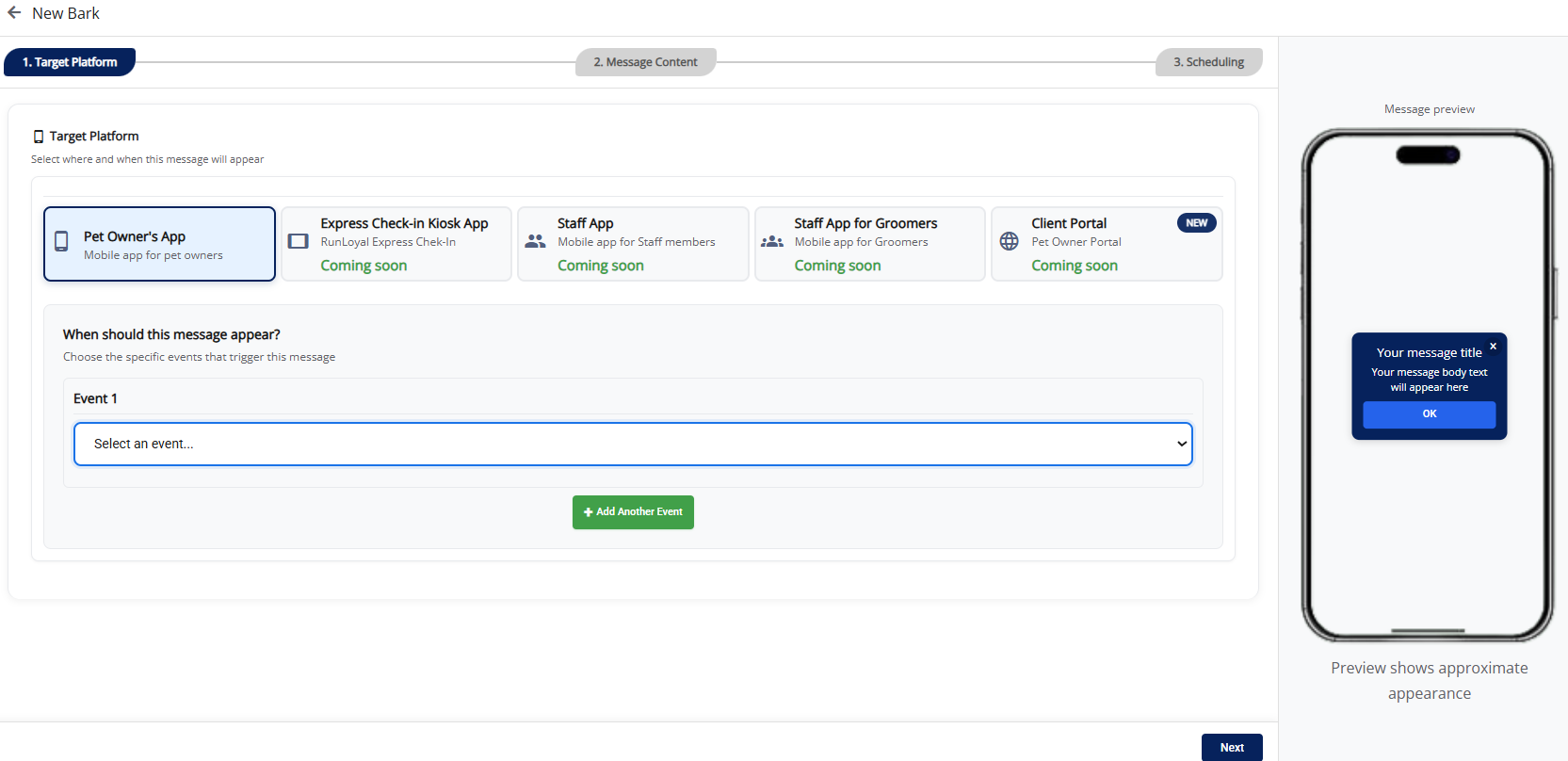Click the back arrow beside New Bark

coord(14,13)
